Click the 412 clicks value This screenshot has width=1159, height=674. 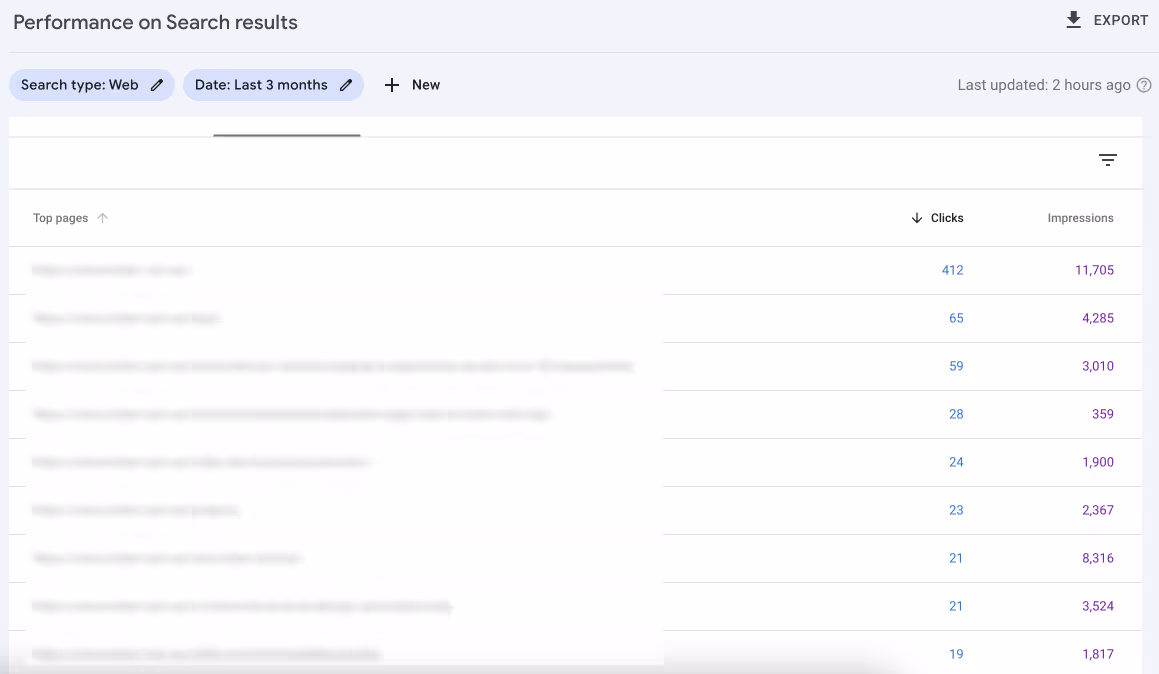point(952,270)
